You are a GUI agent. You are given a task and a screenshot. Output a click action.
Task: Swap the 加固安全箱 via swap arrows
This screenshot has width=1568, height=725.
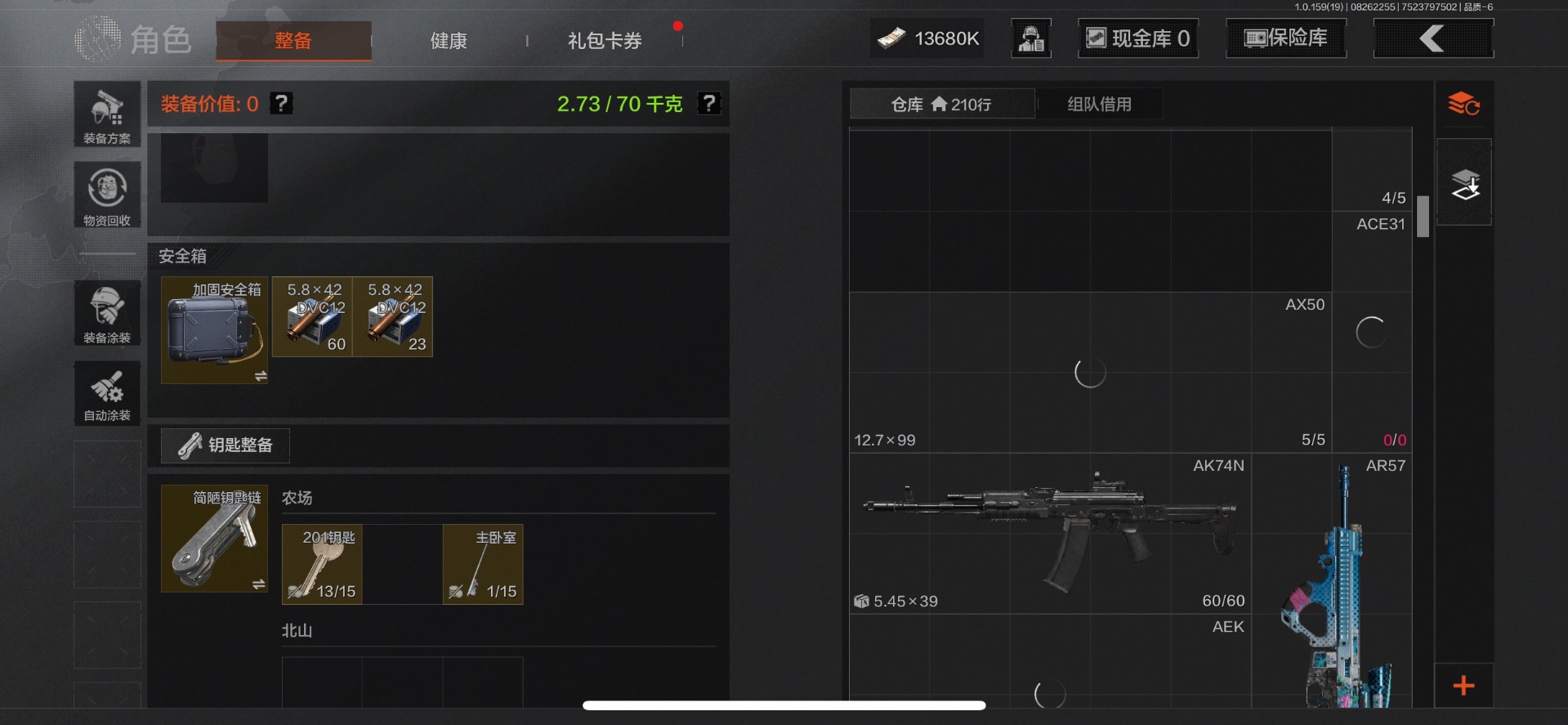click(261, 376)
